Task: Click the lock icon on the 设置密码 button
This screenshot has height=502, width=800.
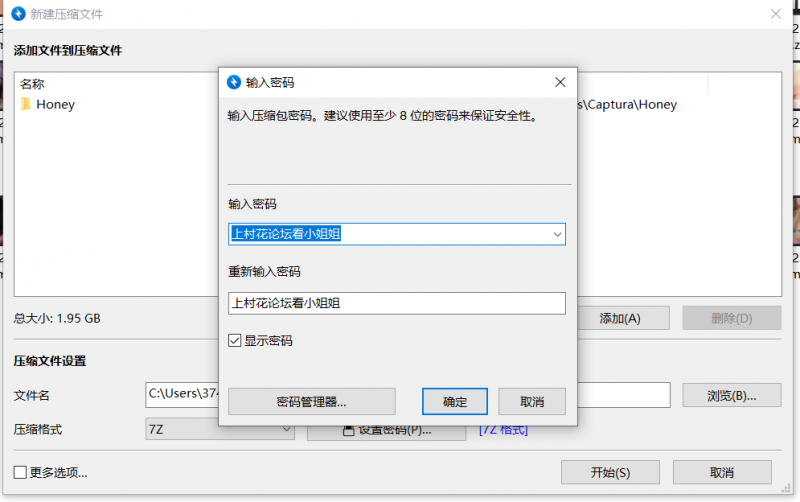Action: point(348,430)
